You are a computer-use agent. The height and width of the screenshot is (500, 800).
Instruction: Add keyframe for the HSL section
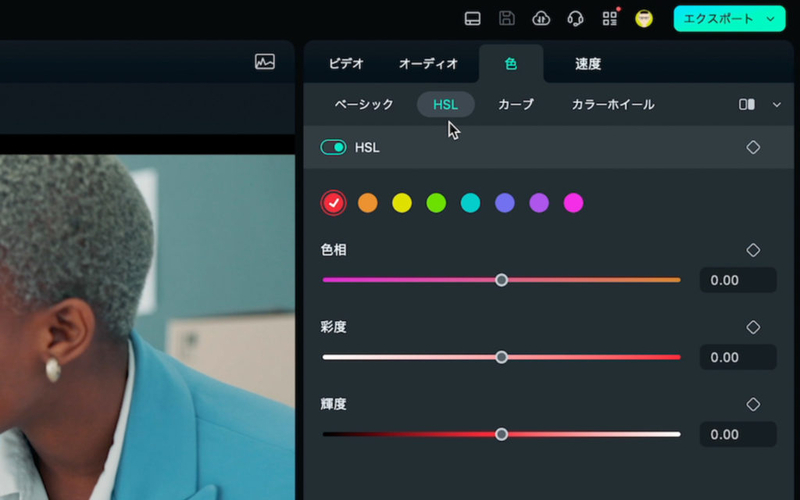753,147
